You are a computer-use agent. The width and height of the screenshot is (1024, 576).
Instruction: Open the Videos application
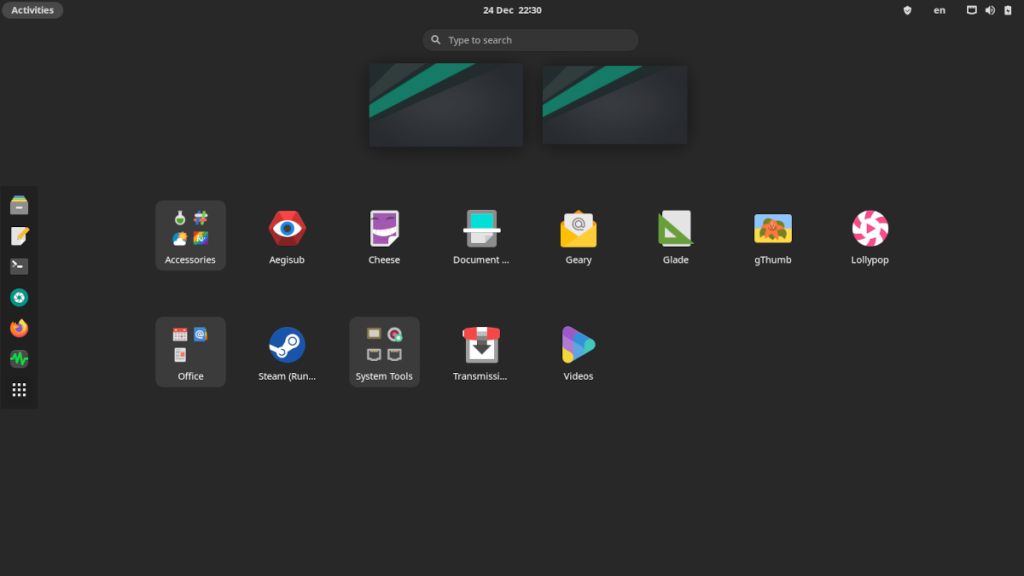tap(578, 344)
